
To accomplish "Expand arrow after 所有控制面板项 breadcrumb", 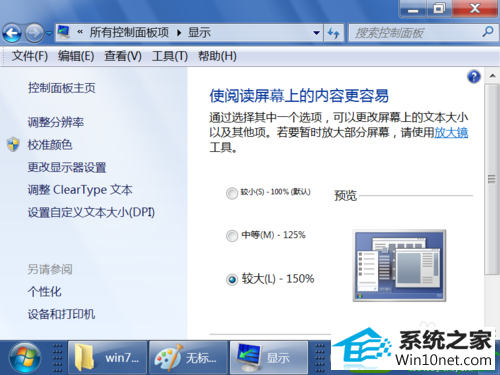I will tap(179, 33).
